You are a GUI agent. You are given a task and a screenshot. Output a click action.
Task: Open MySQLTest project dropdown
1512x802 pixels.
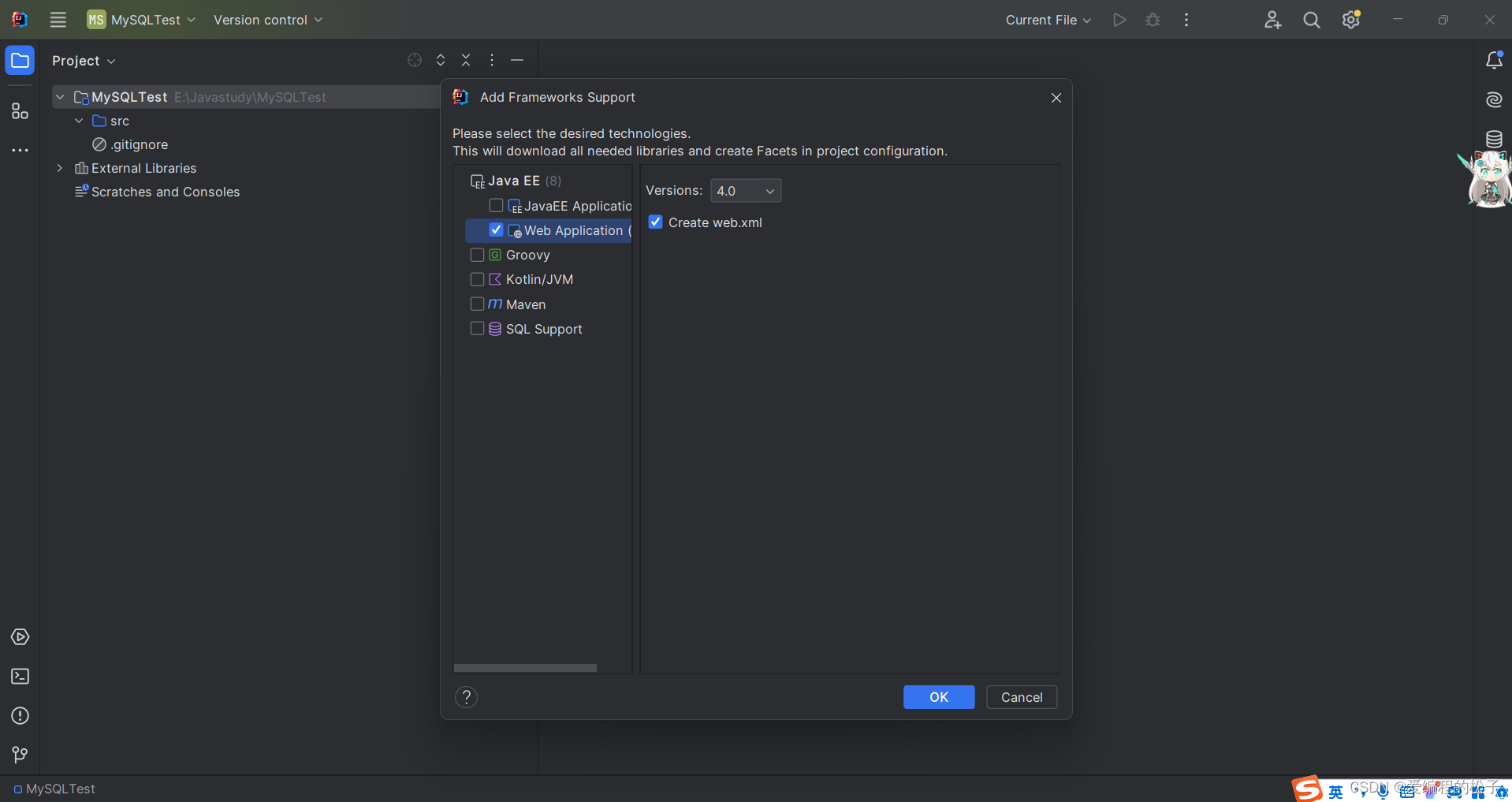141,20
